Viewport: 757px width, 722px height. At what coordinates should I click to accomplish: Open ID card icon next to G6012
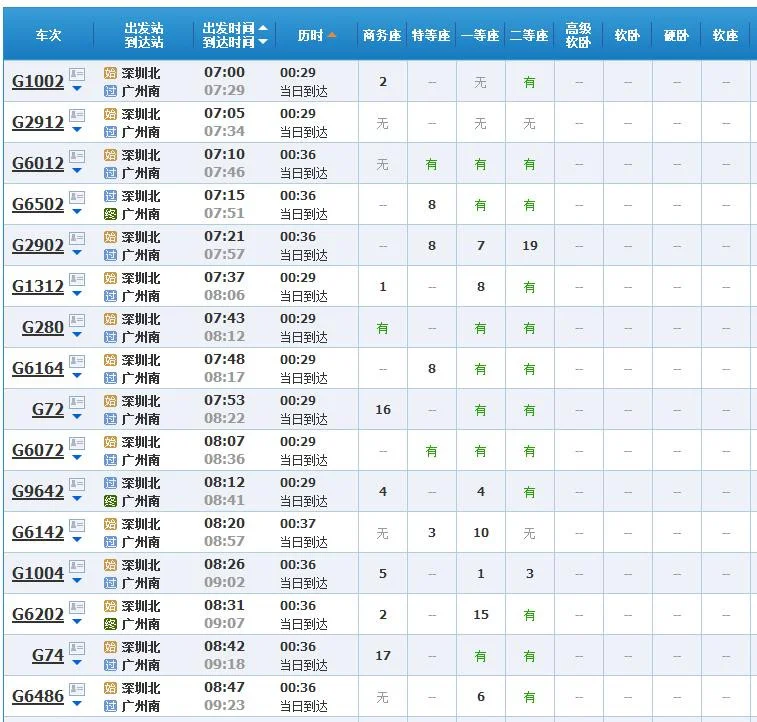tap(77, 156)
